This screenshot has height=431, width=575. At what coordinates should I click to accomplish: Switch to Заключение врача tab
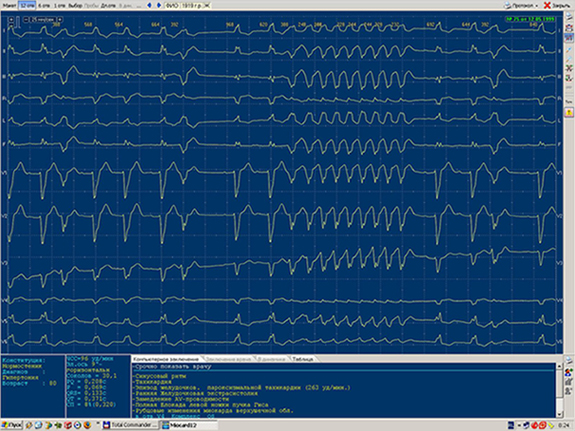pos(228,359)
